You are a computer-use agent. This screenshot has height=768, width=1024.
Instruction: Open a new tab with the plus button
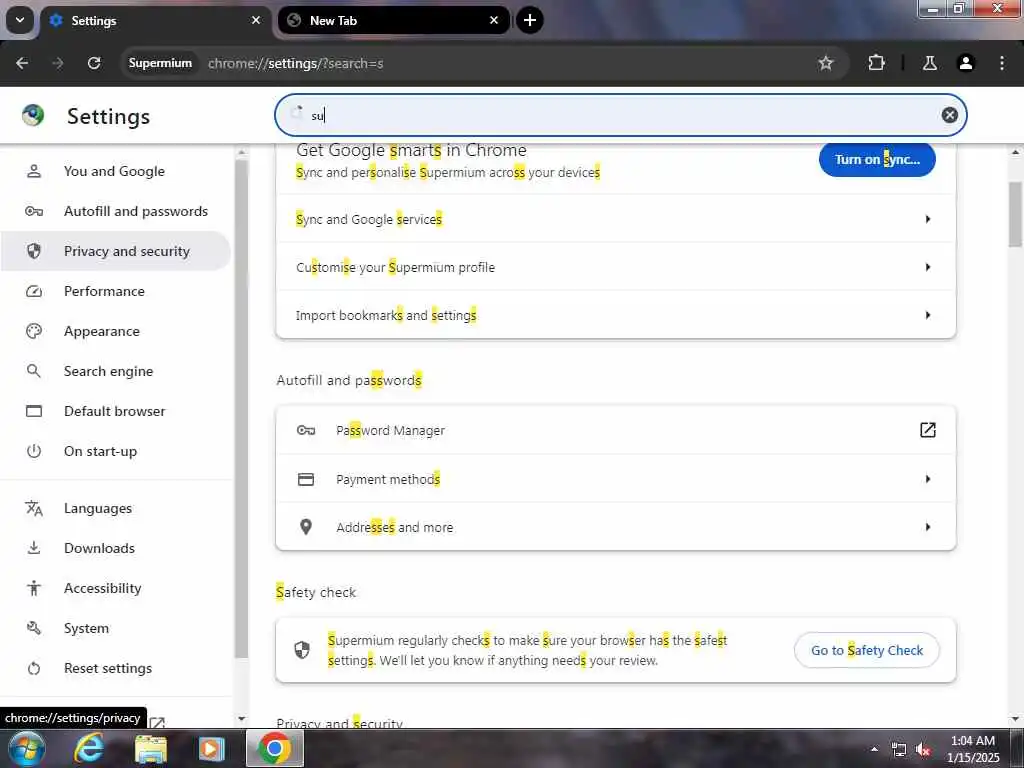pyautogui.click(x=530, y=20)
